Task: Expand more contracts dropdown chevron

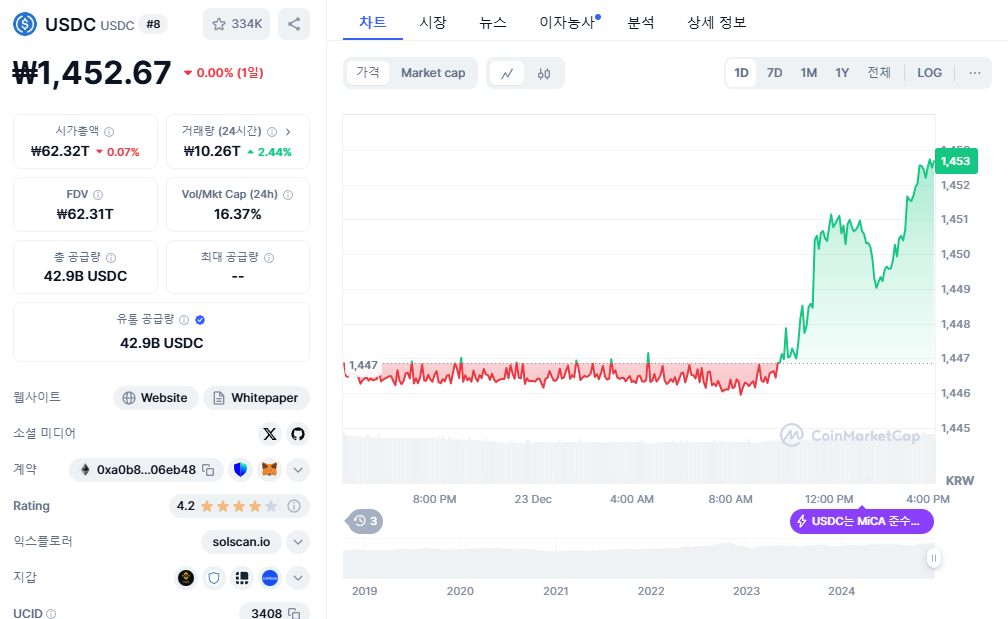Action: click(x=298, y=470)
